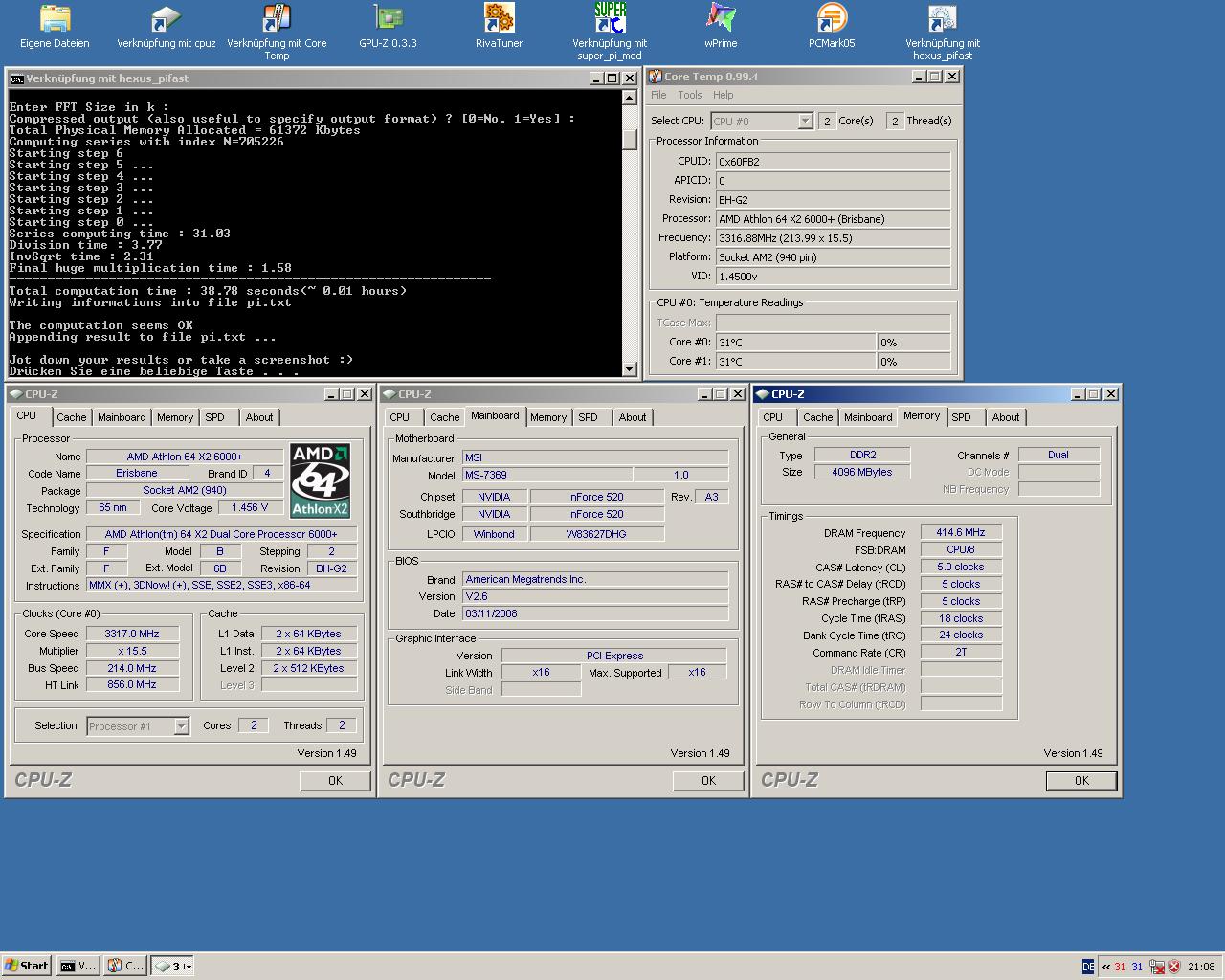Click Memory CPU-Z window title icon
This screenshot has height=980, width=1225.
point(762,394)
